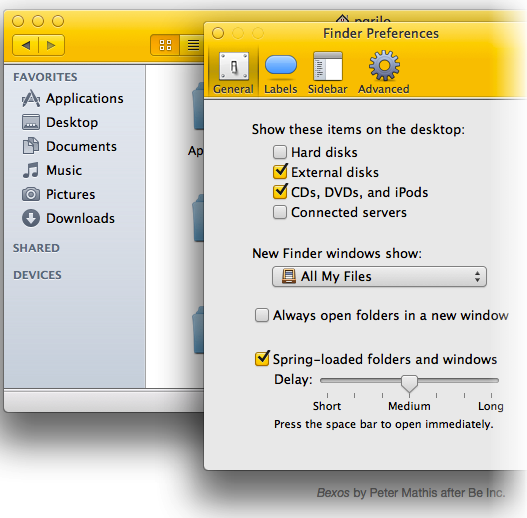This screenshot has height=518, width=527.
Task: Click the FAVORITES sidebar heading
Action: [45, 77]
